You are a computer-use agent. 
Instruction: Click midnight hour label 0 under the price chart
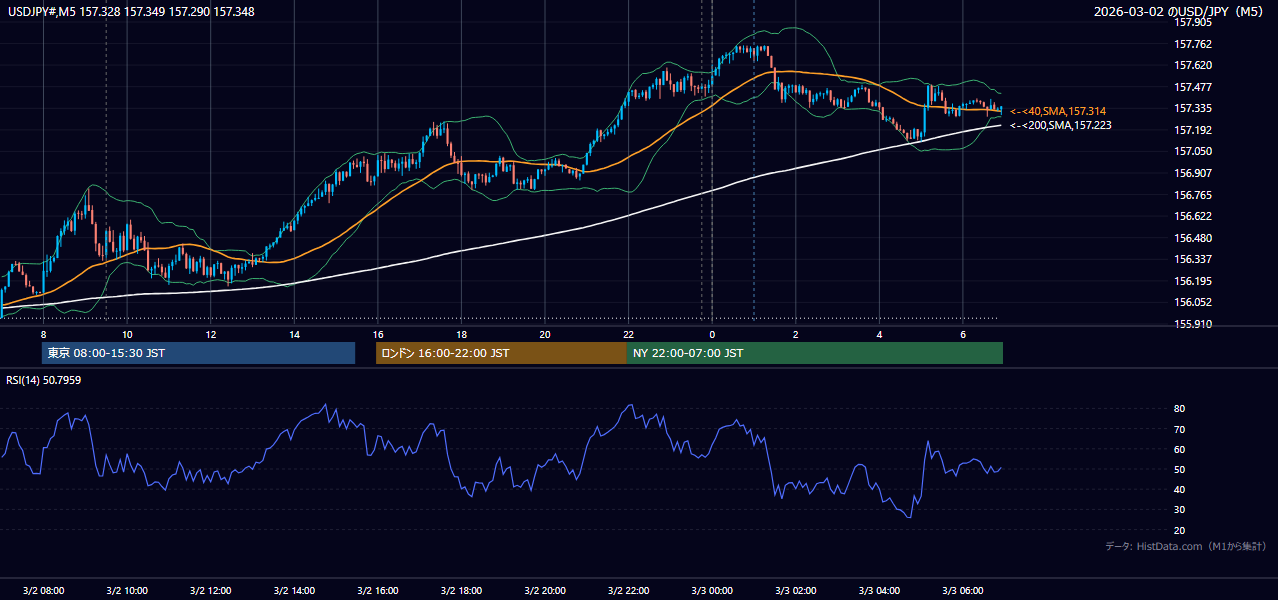pos(712,334)
